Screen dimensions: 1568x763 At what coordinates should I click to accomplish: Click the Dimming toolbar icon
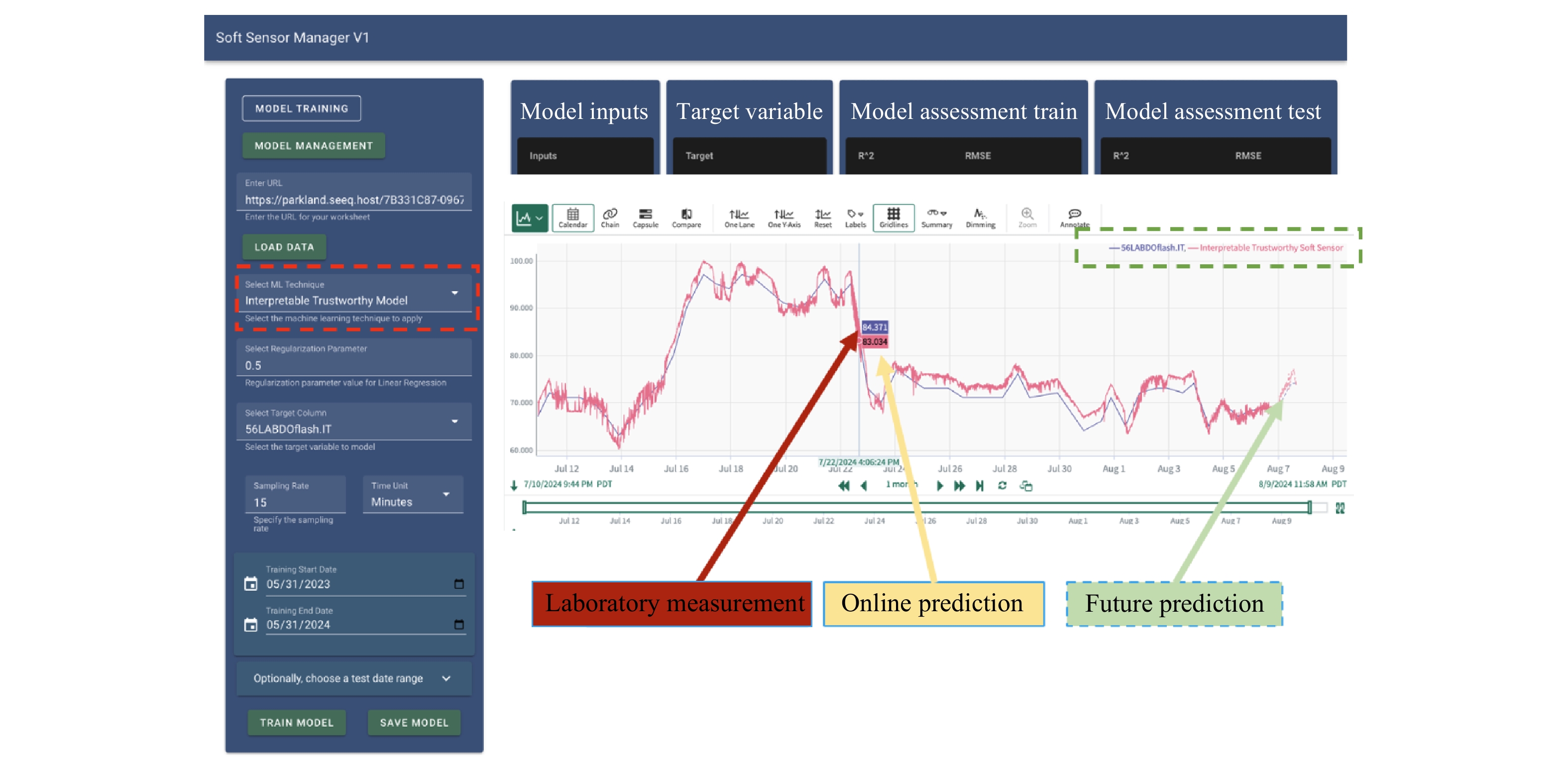[x=980, y=217]
